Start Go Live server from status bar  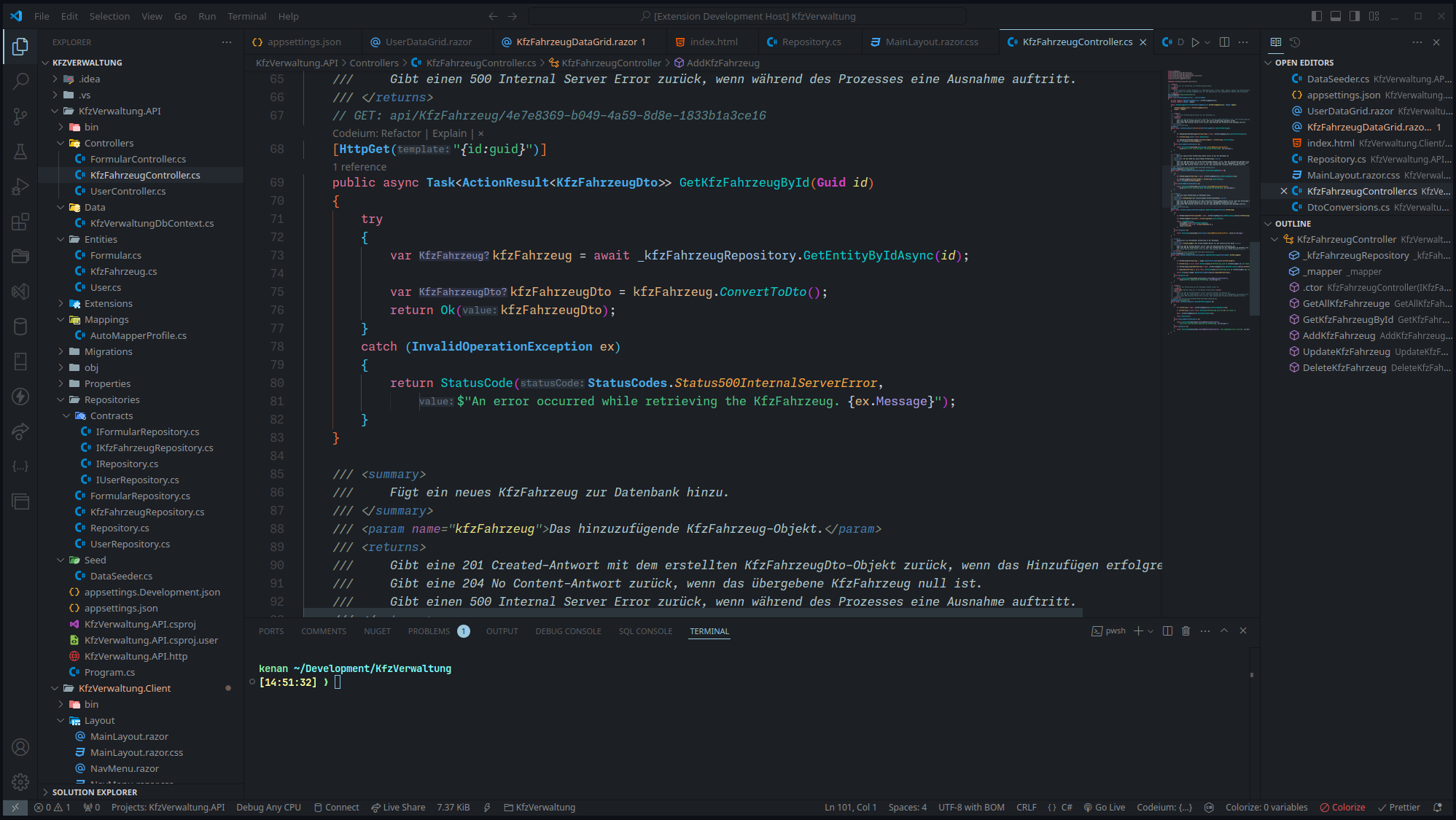(1104, 808)
